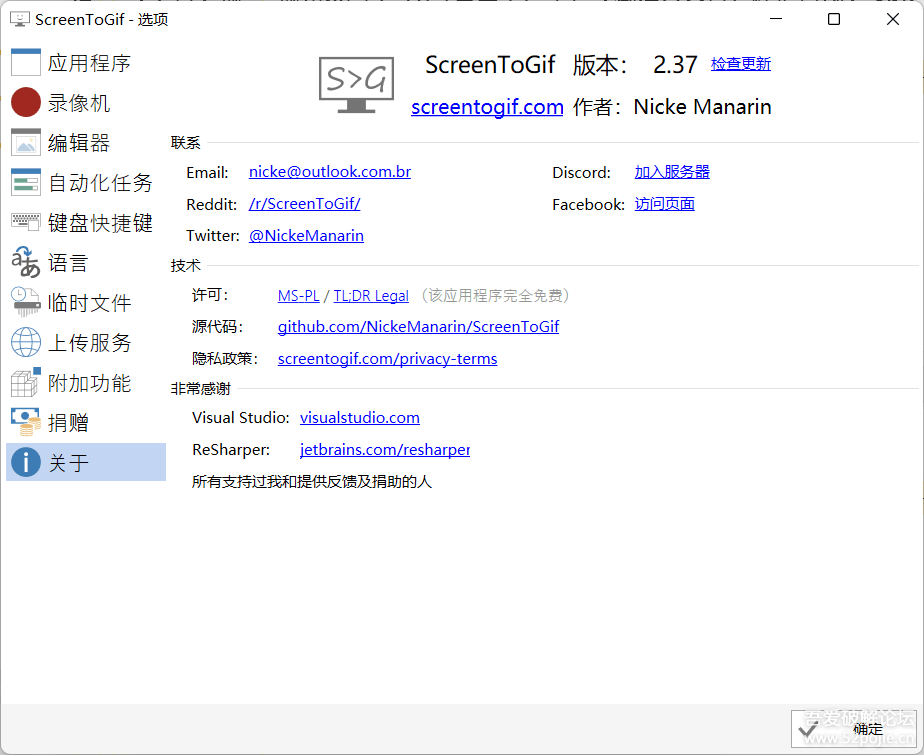Maximize the ScreenToGif options window
924x755 pixels.
(x=834, y=19)
